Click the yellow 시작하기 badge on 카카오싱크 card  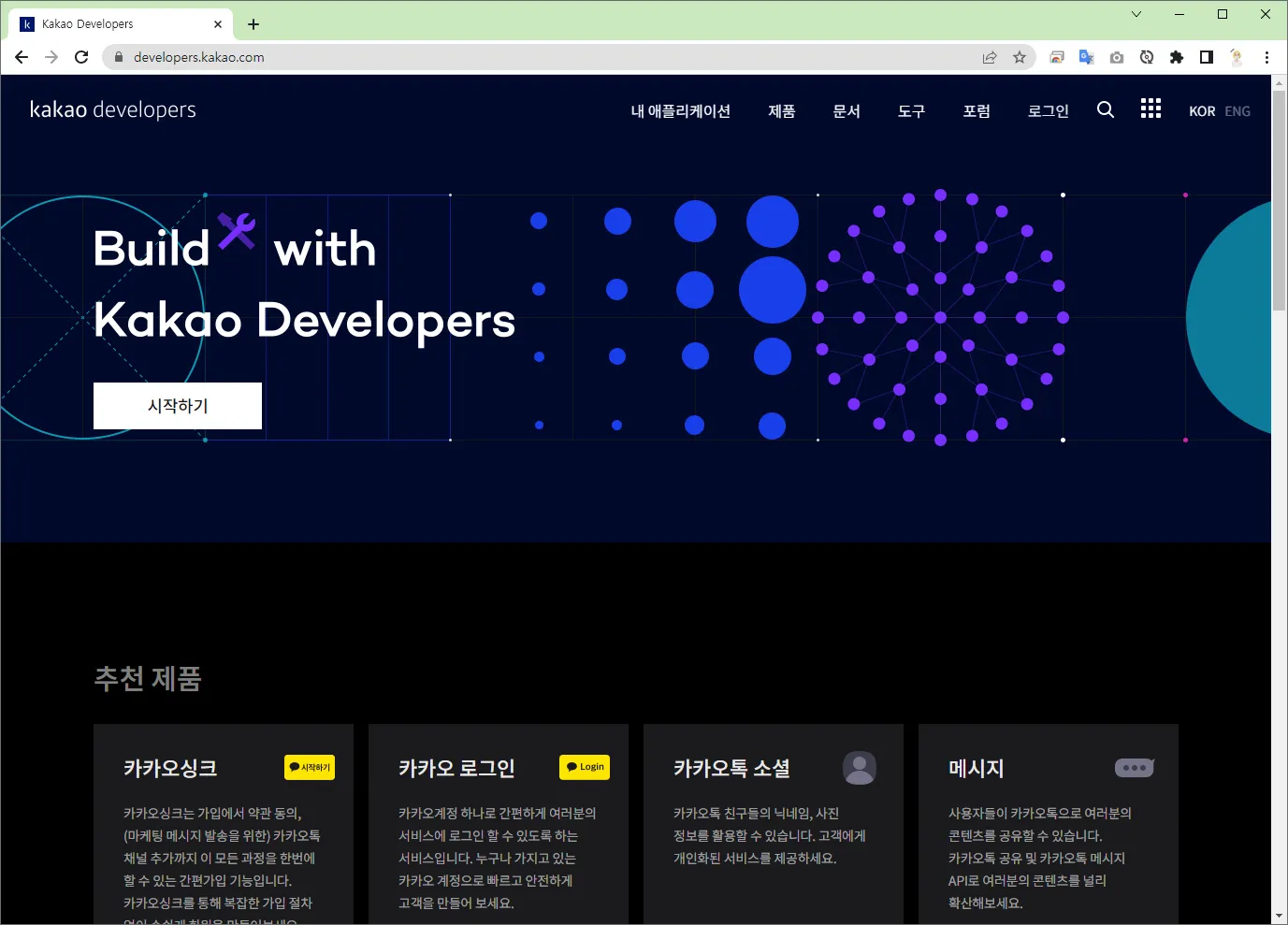310,767
